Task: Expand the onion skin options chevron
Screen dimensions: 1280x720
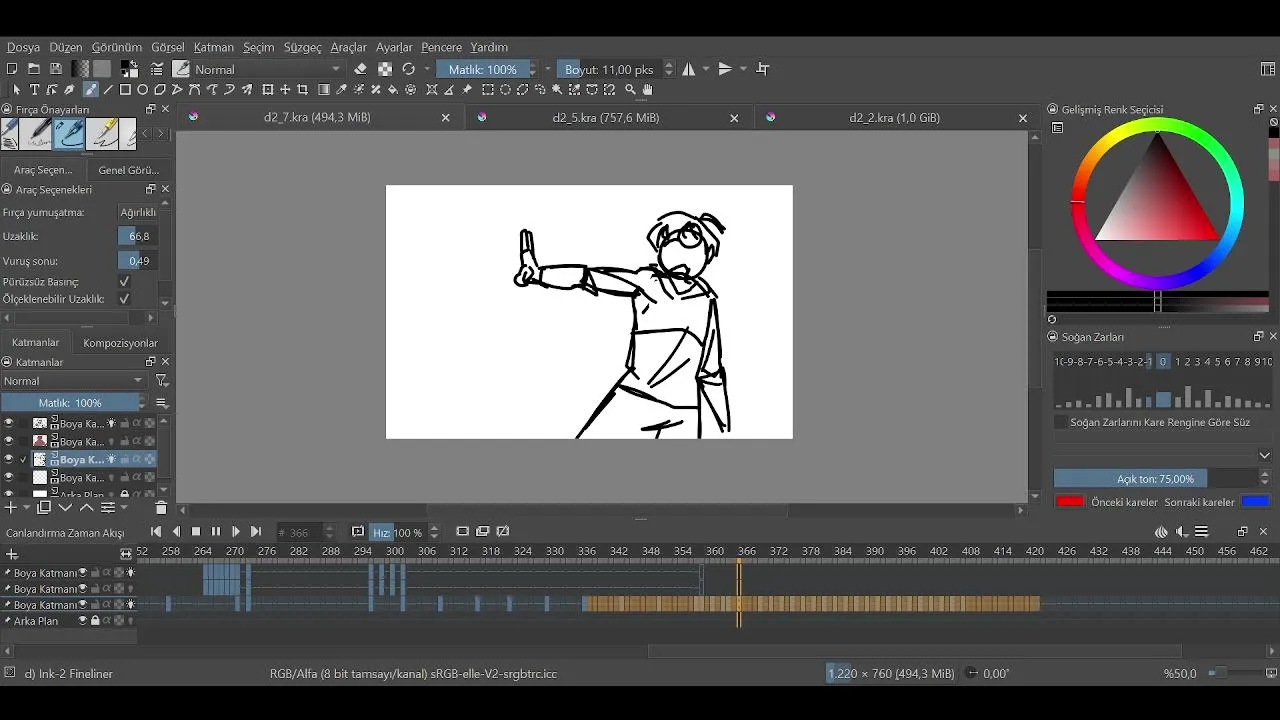Action: point(1265,455)
